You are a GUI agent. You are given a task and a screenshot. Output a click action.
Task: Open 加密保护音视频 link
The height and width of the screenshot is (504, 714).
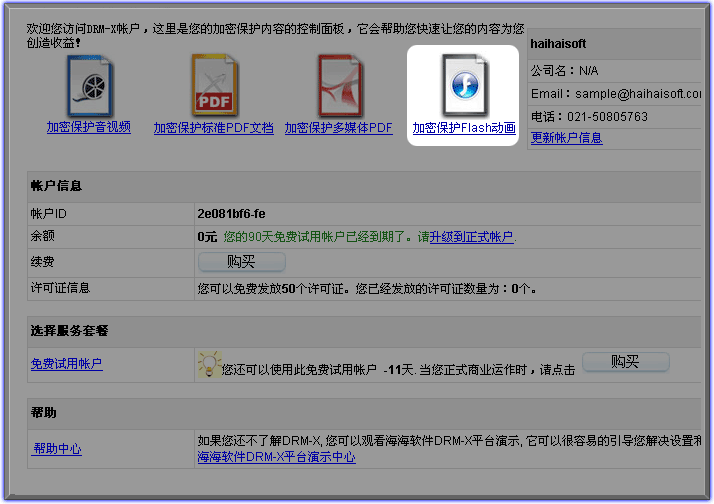click(x=89, y=127)
